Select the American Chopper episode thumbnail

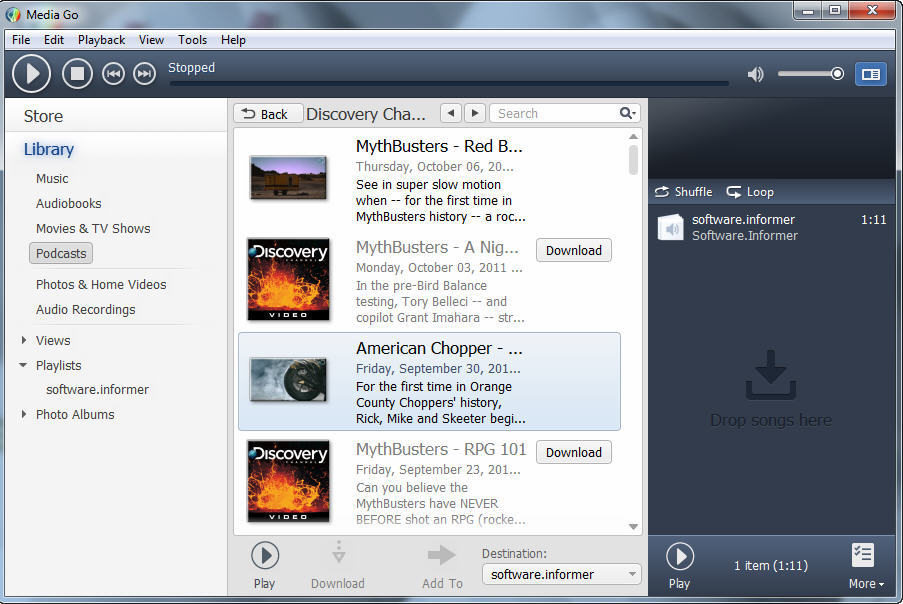(x=288, y=382)
